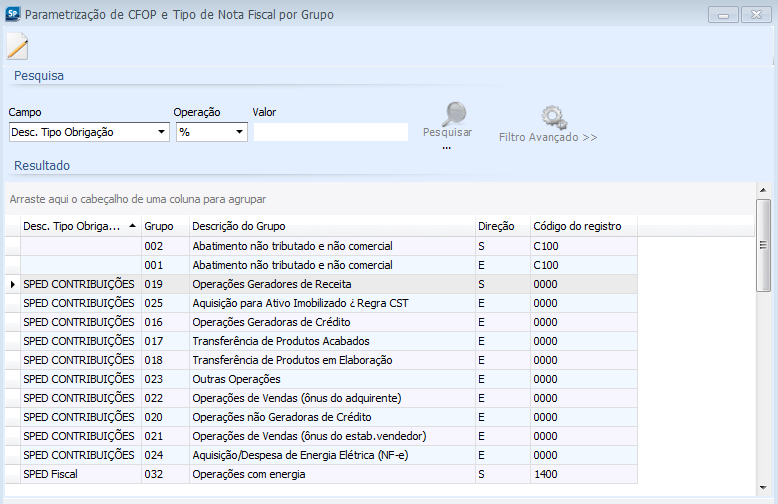
Task: Sort by Direção column header
Action: (x=497, y=226)
